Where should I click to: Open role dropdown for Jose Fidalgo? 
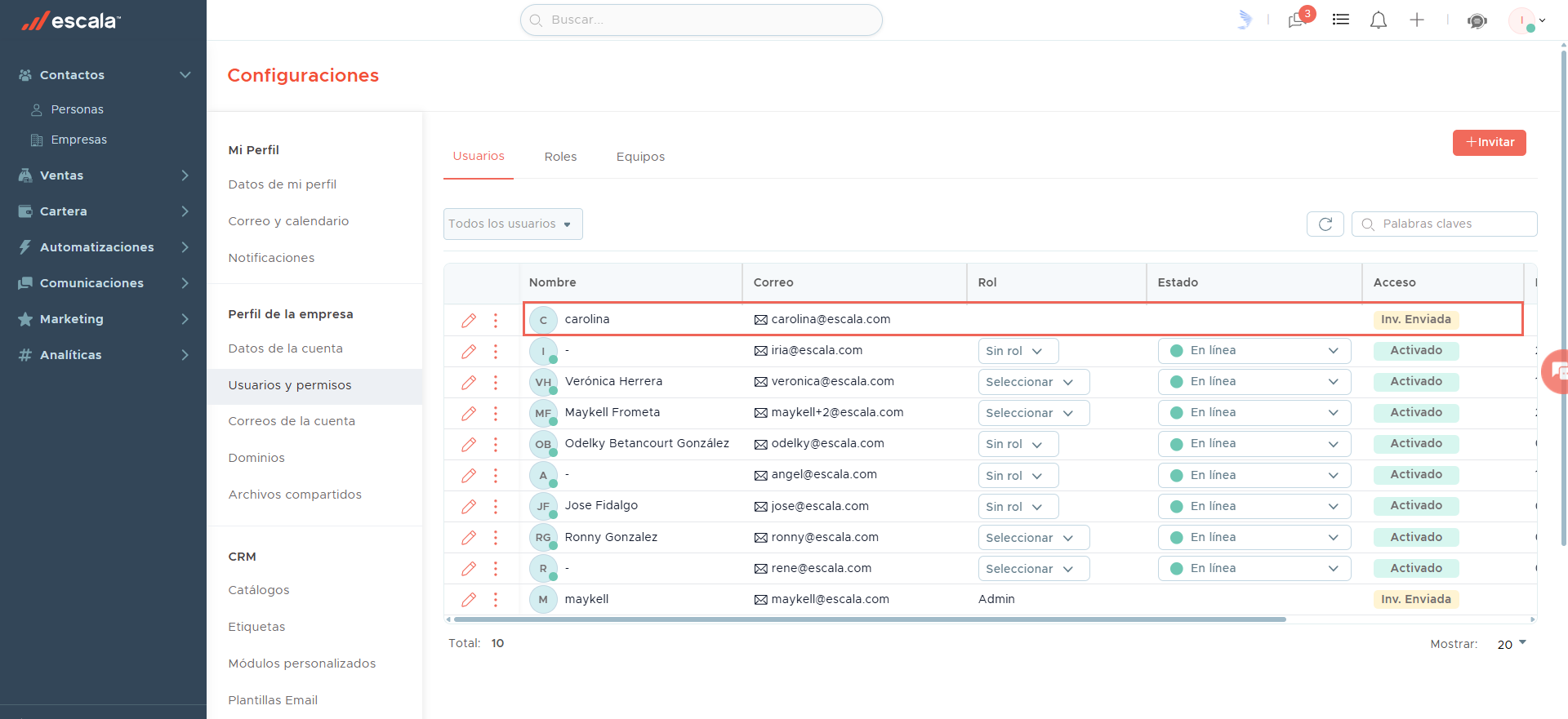point(1018,506)
